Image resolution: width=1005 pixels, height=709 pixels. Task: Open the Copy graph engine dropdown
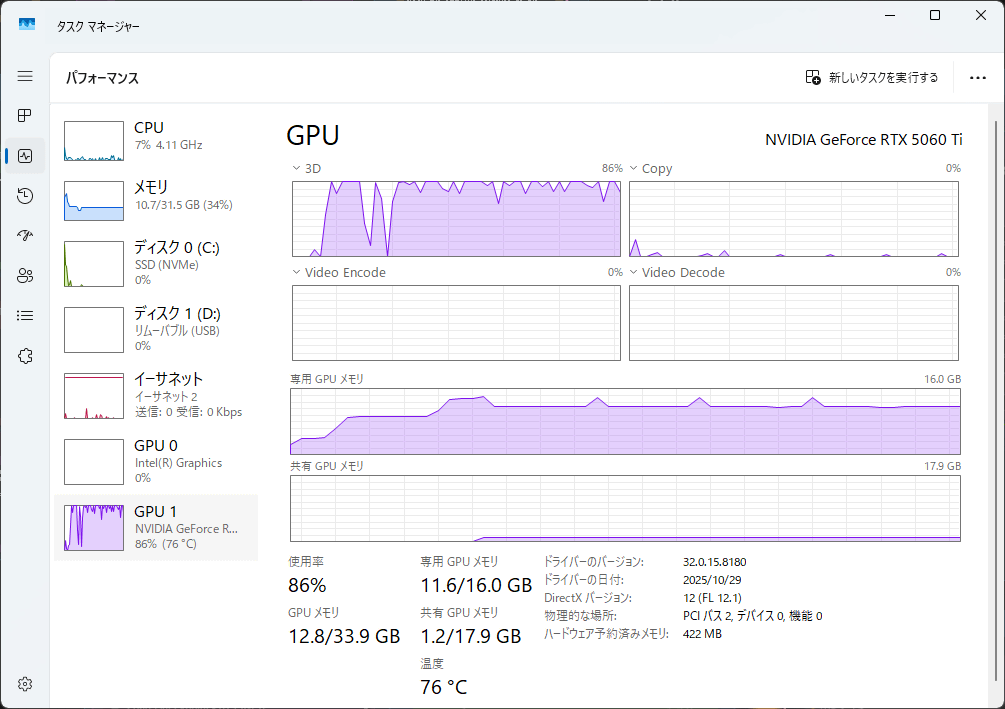(649, 169)
